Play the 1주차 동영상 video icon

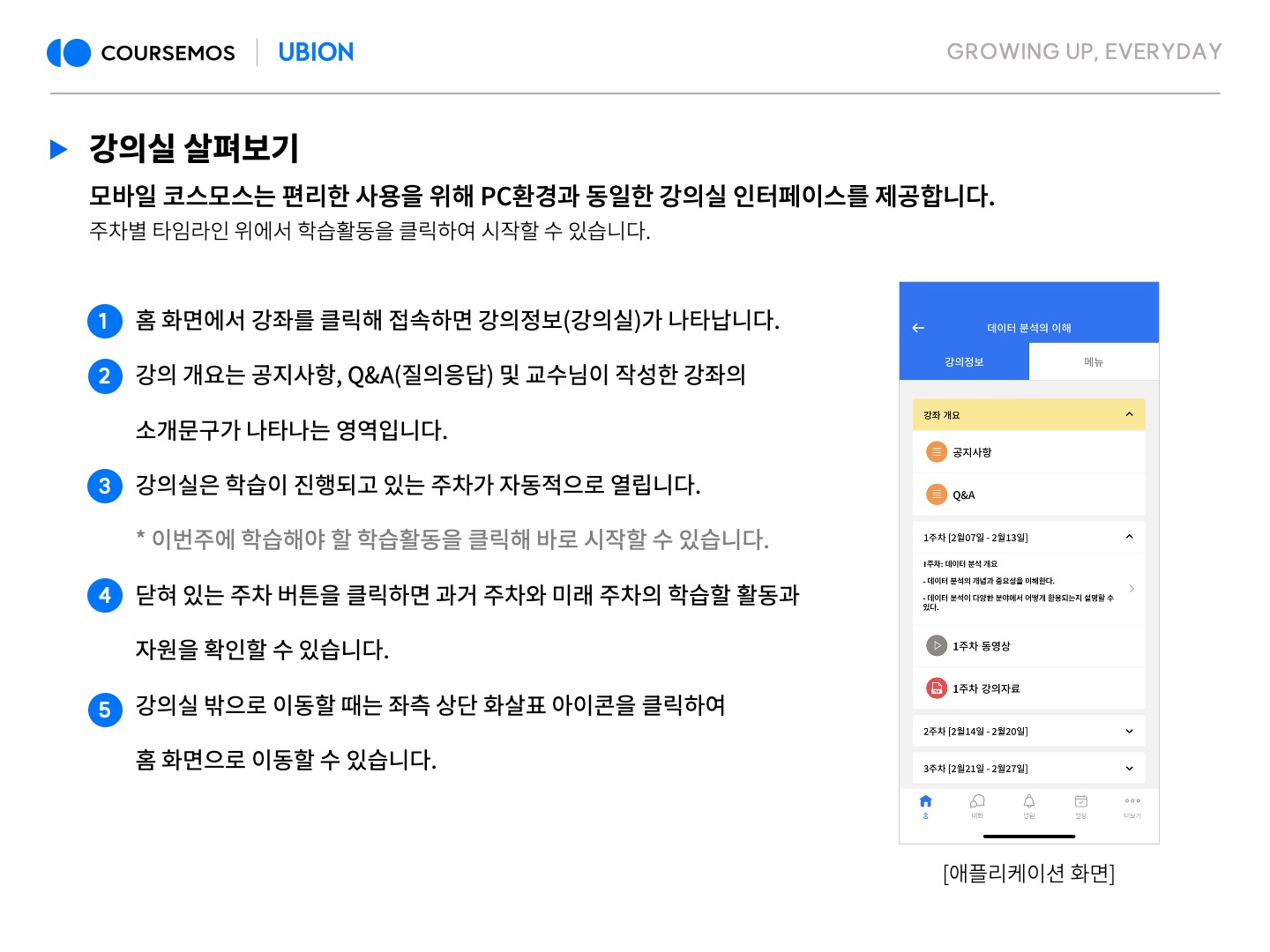936,646
